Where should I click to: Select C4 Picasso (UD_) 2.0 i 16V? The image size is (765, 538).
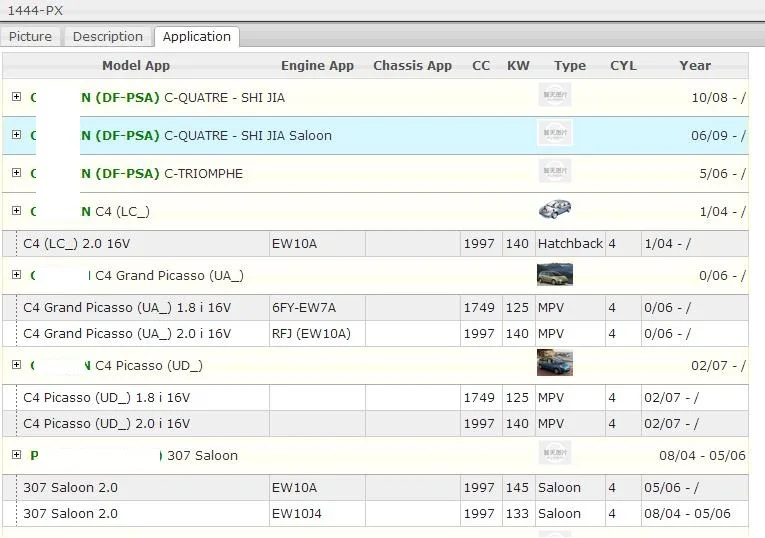(x=375, y=423)
